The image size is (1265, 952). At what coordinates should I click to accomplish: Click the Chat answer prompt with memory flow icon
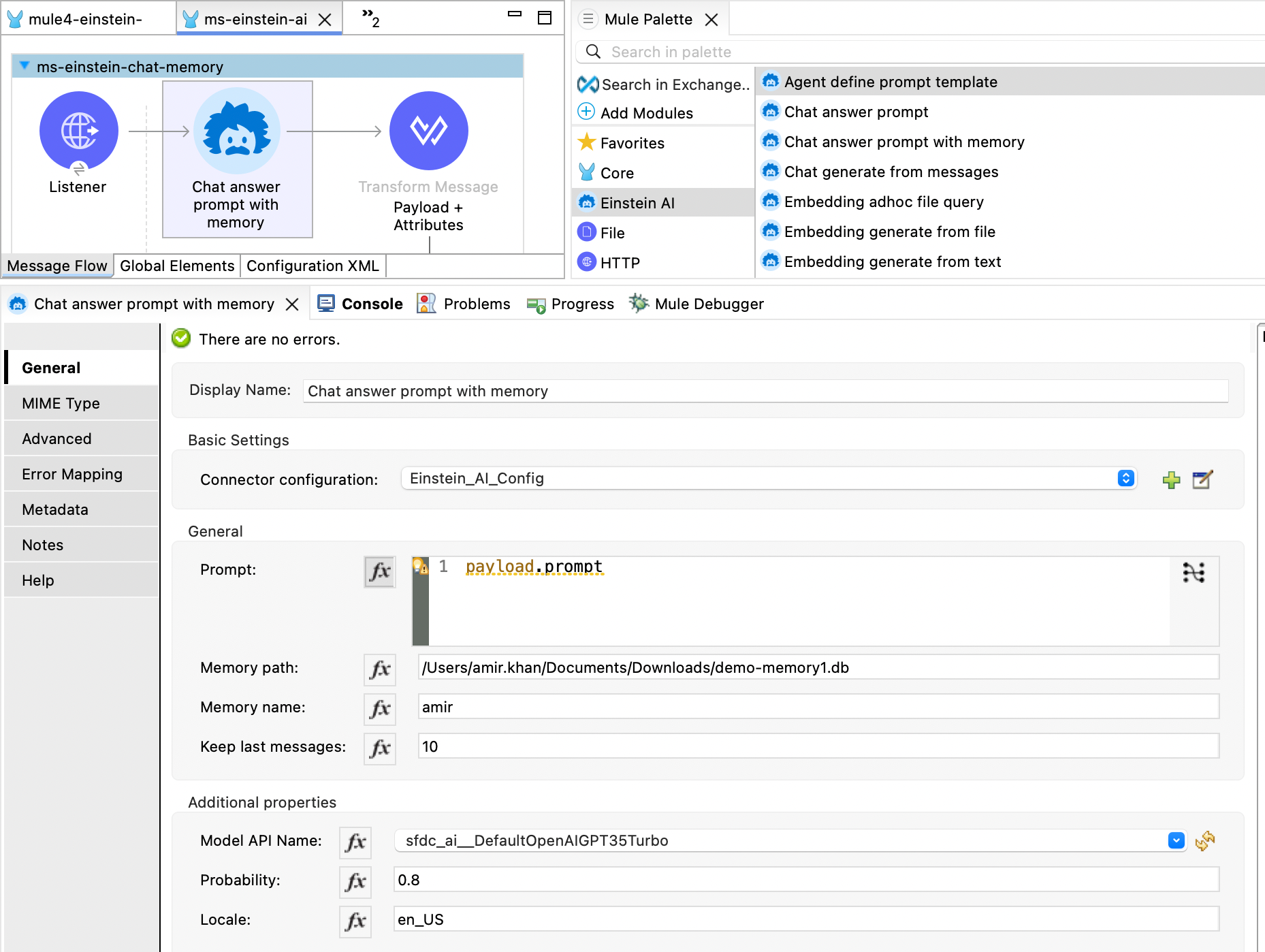236,131
